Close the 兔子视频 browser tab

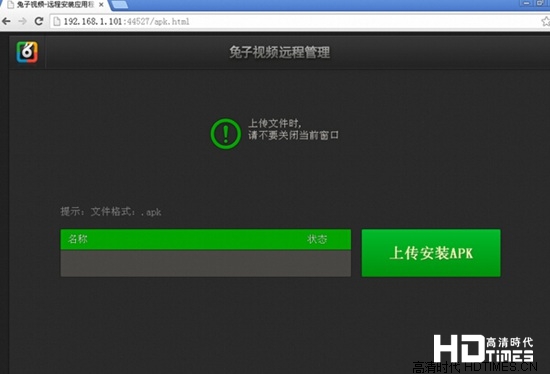pos(101,5)
